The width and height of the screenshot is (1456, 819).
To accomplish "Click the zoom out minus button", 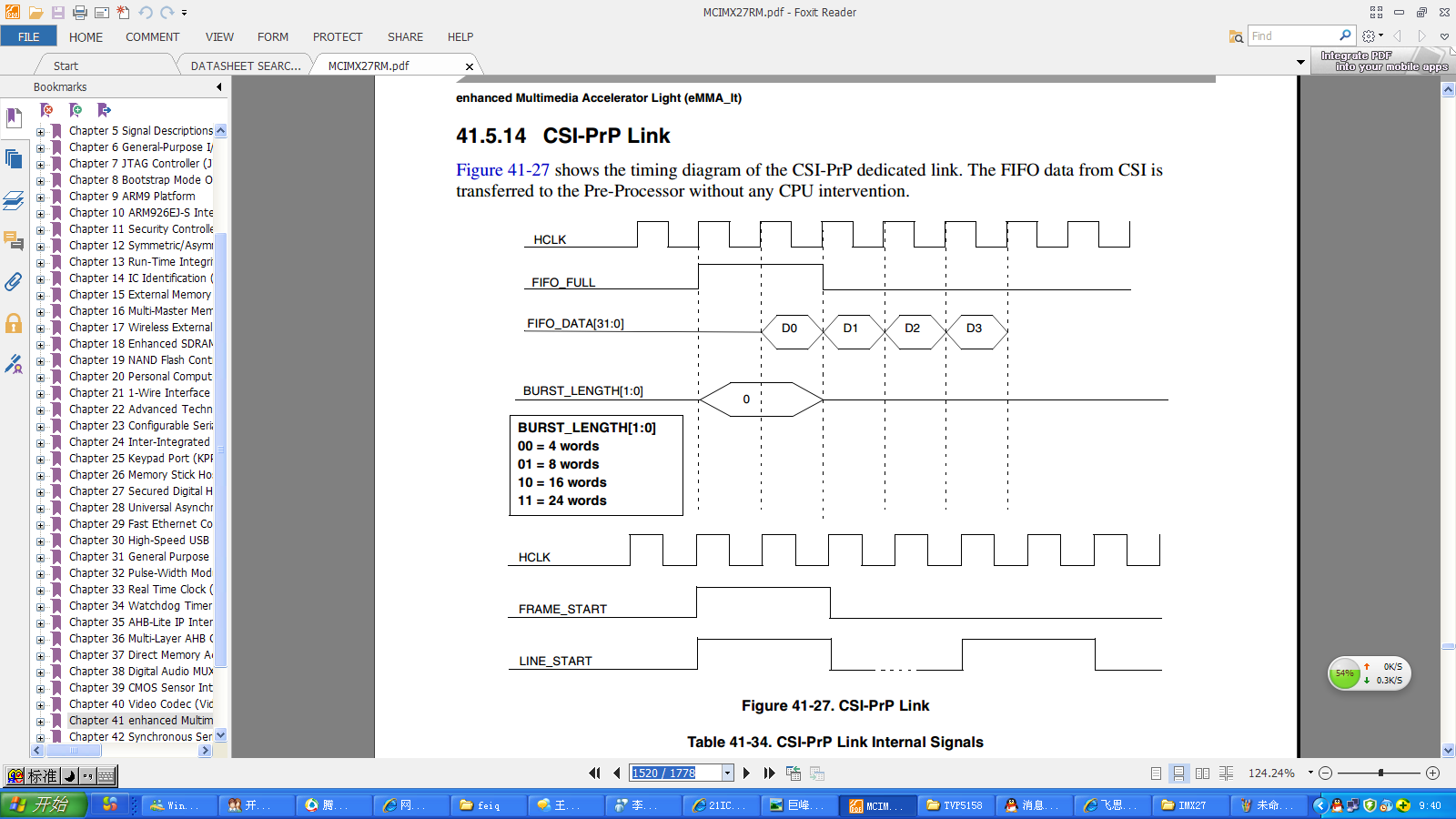I will click(x=1325, y=773).
